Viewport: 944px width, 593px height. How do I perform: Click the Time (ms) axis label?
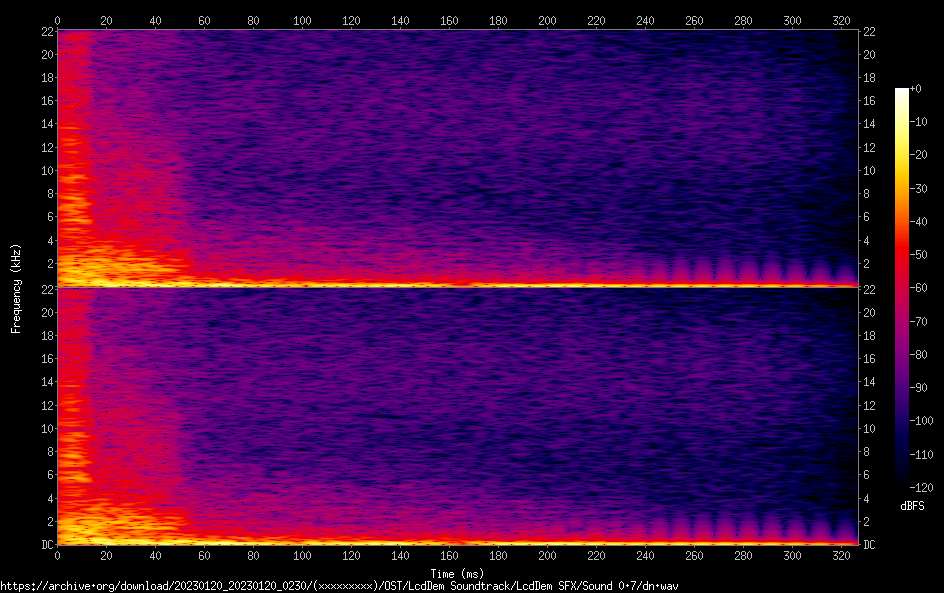pyautogui.click(x=457, y=573)
